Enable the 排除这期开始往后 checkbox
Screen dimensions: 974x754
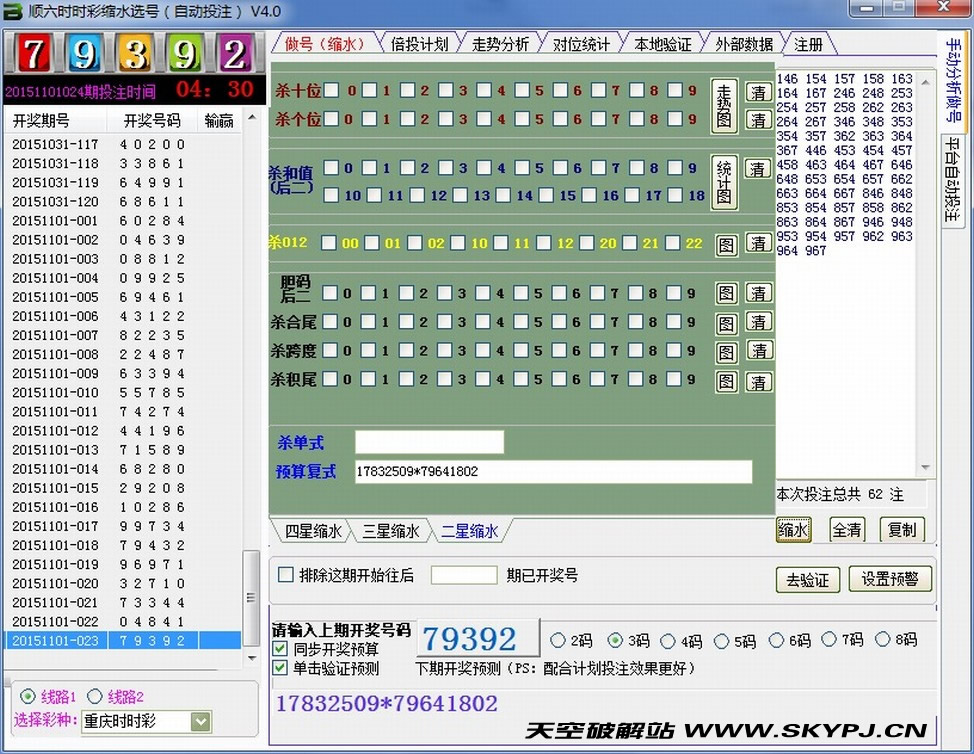point(286,575)
